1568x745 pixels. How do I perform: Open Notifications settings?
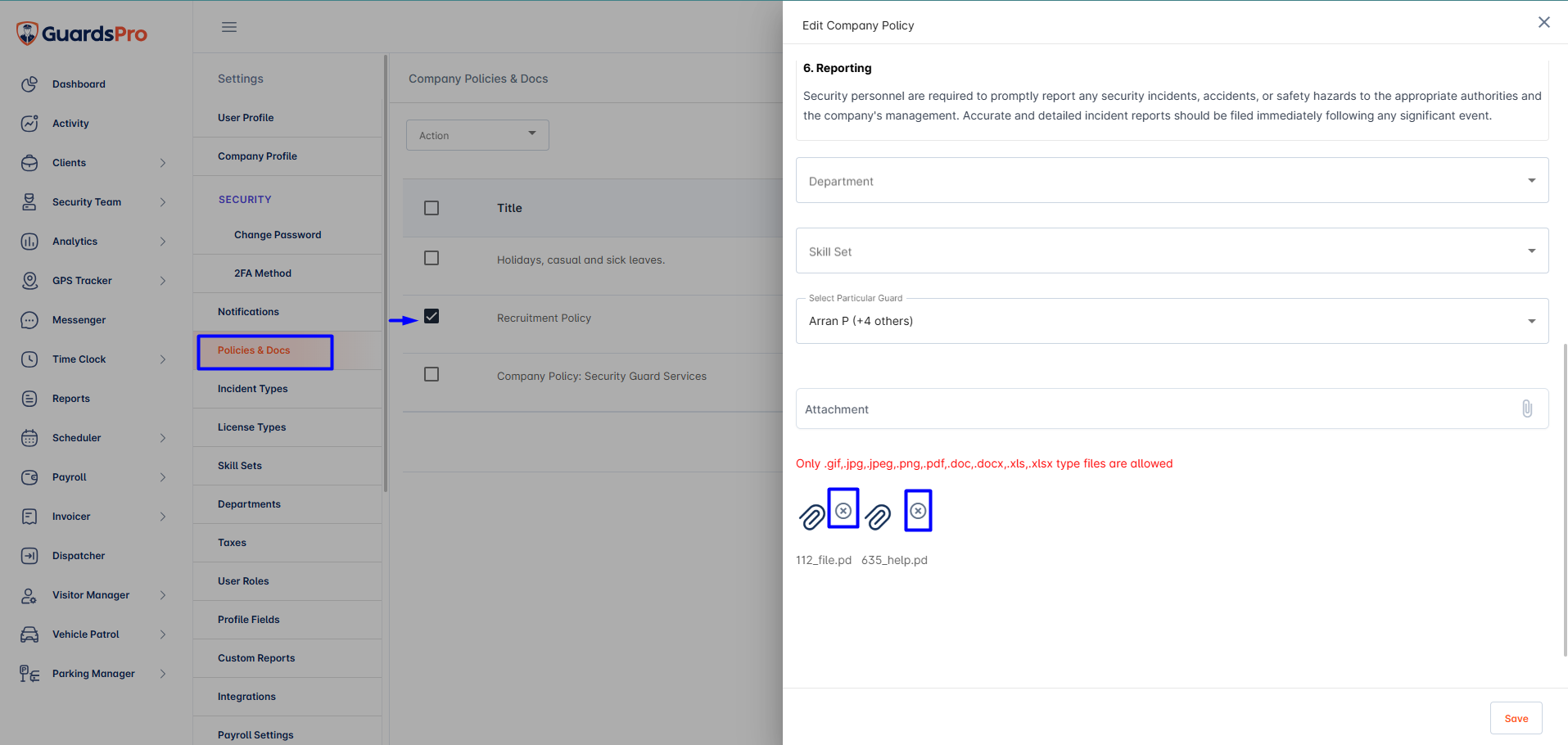287,312
